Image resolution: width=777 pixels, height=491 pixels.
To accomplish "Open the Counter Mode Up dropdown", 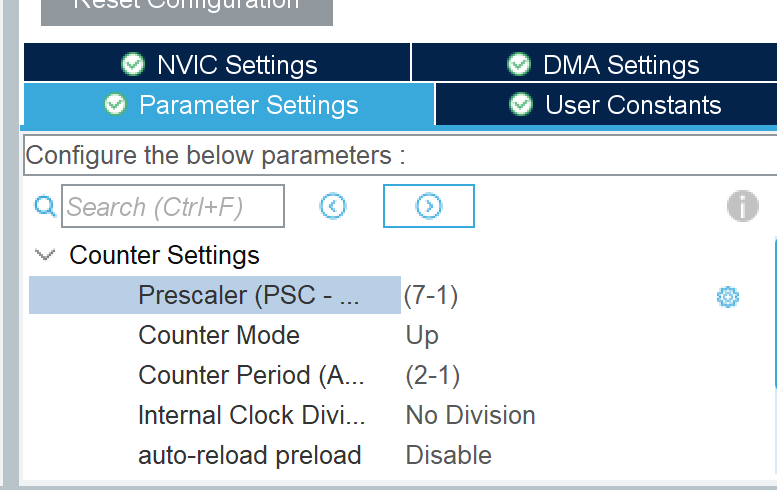I will click(422, 335).
